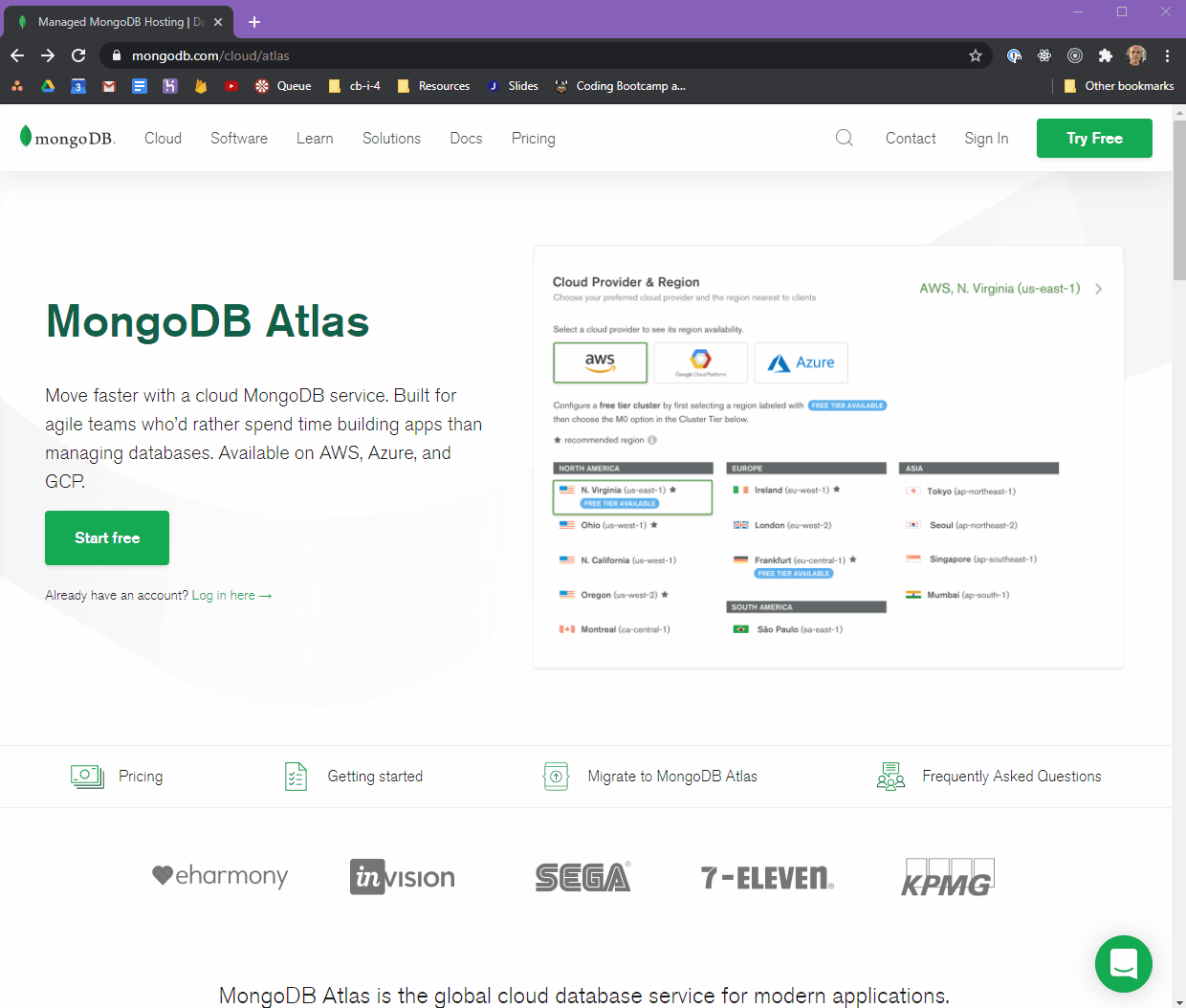The width and height of the screenshot is (1186, 1008).
Task: Click the browser forward arrow
Action: coord(48,55)
